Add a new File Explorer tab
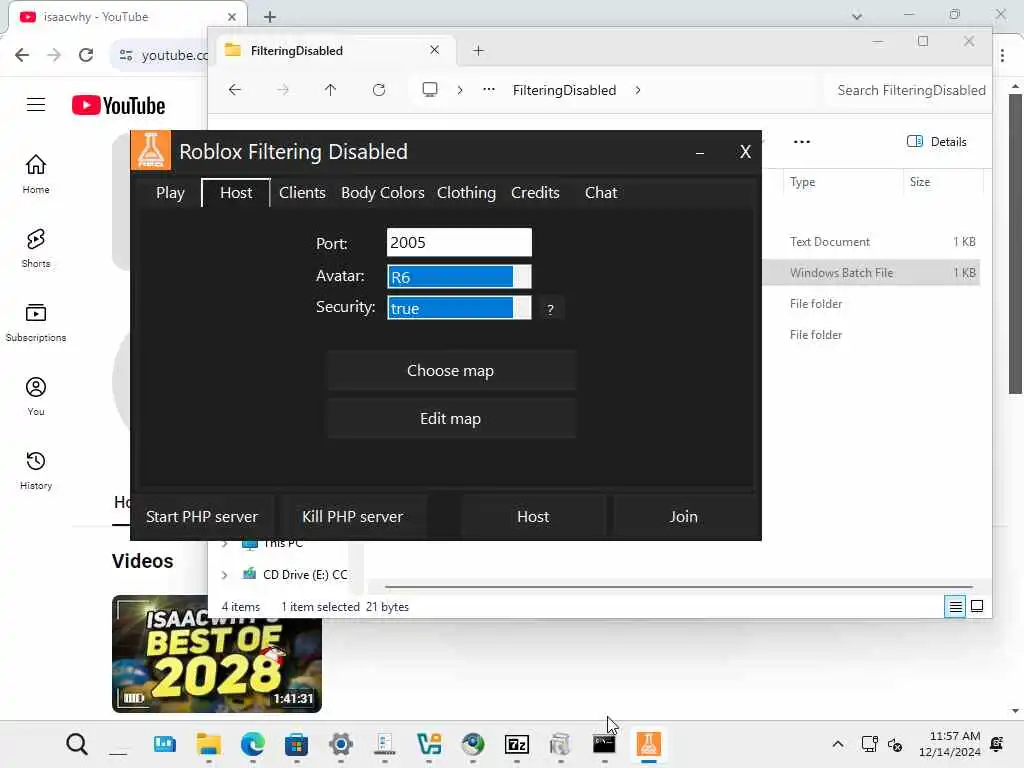Image resolution: width=1024 pixels, height=768 pixels. [478, 51]
